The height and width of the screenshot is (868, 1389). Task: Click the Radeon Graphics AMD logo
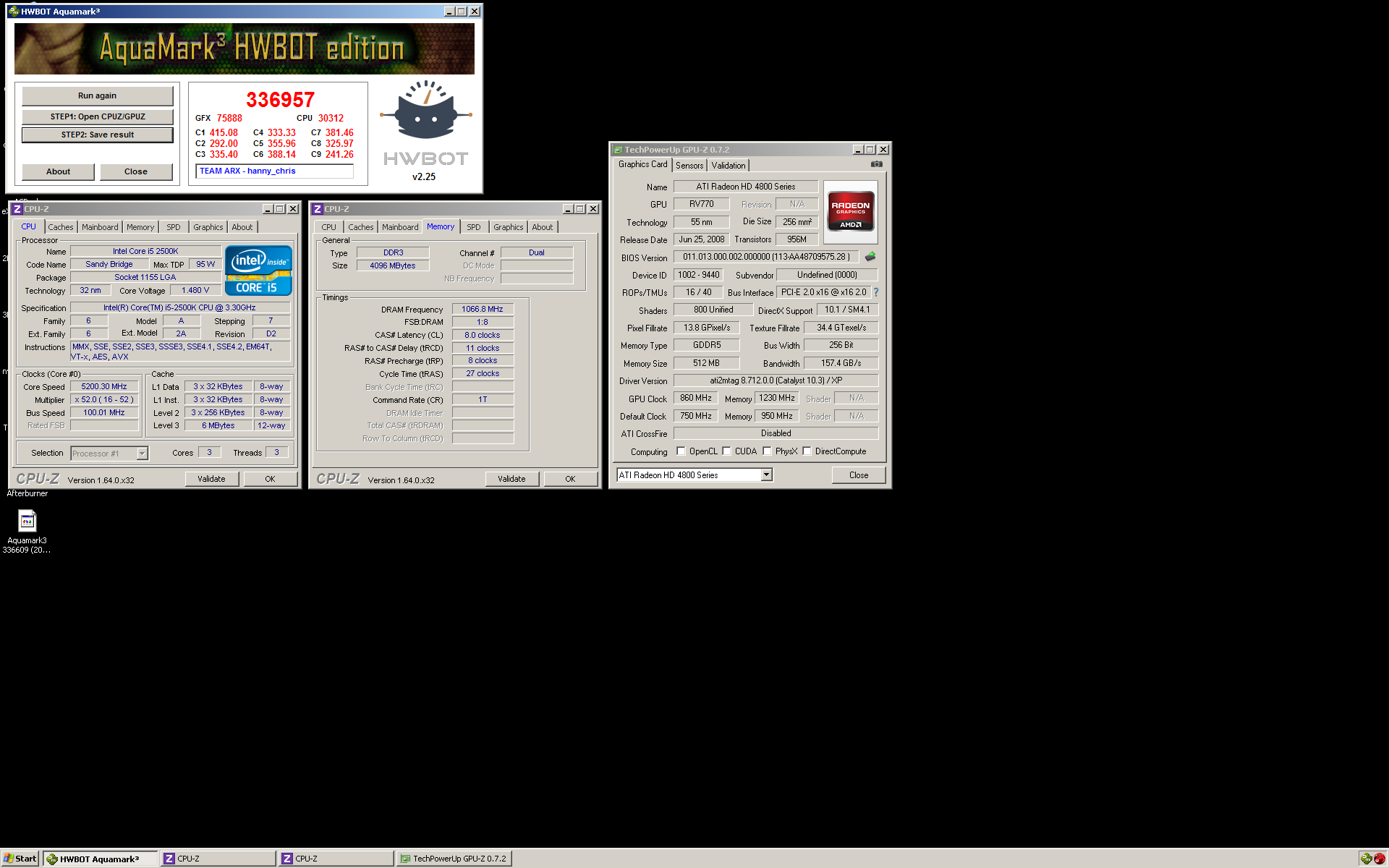pos(851,211)
